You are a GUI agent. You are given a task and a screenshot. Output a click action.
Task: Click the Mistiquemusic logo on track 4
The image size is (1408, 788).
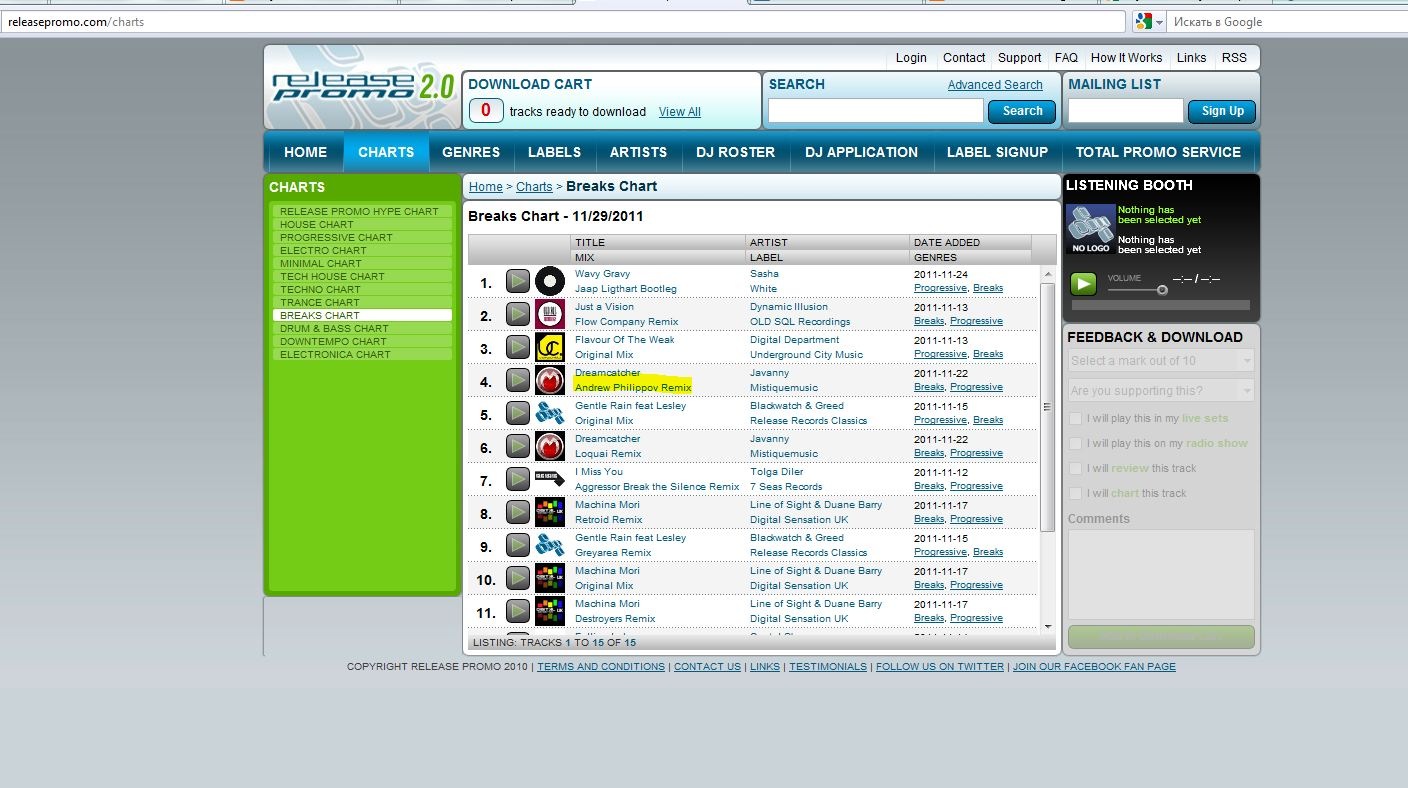point(550,380)
